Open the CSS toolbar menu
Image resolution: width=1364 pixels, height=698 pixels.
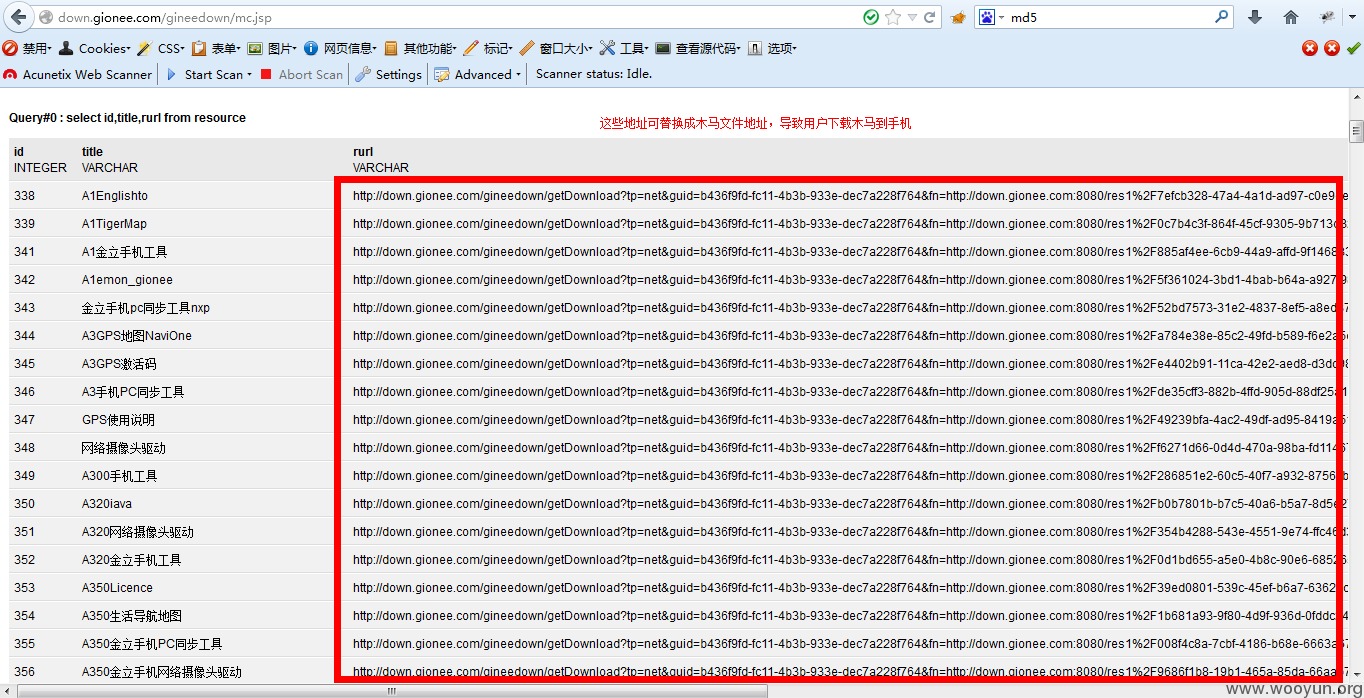(162, 48)
